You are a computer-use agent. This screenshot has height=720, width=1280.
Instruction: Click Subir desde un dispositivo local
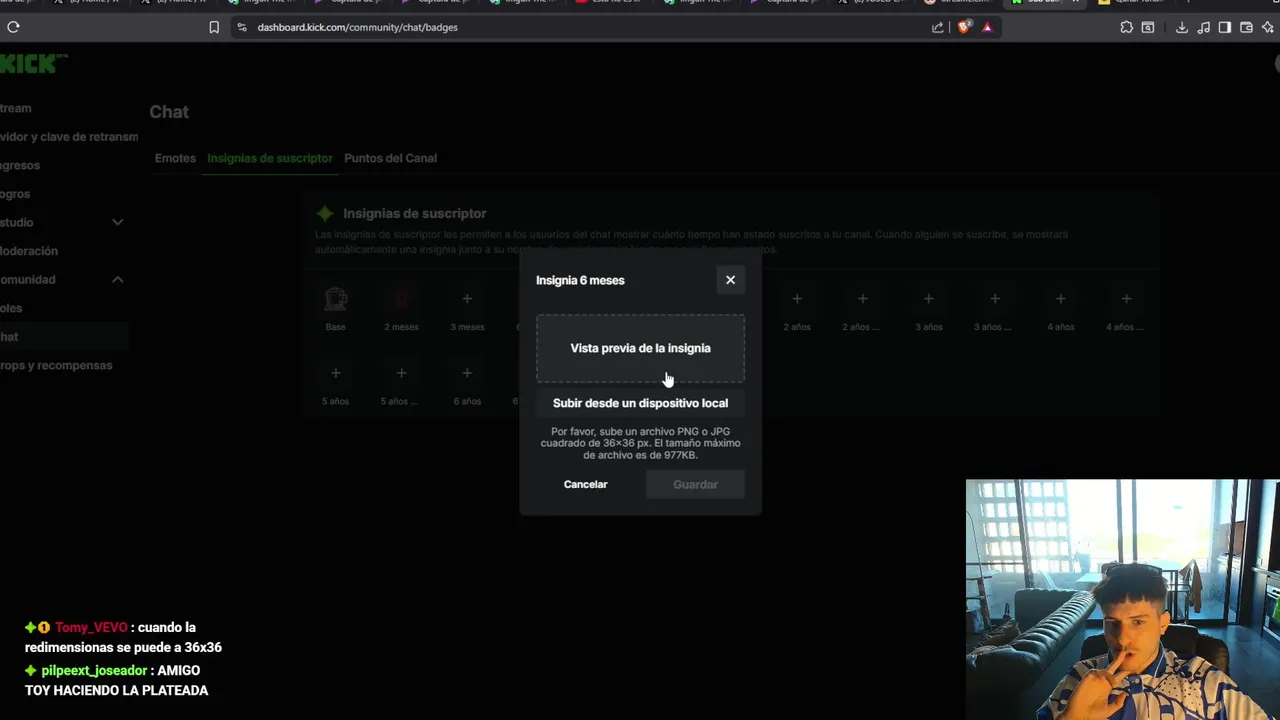tap(640, 403)
